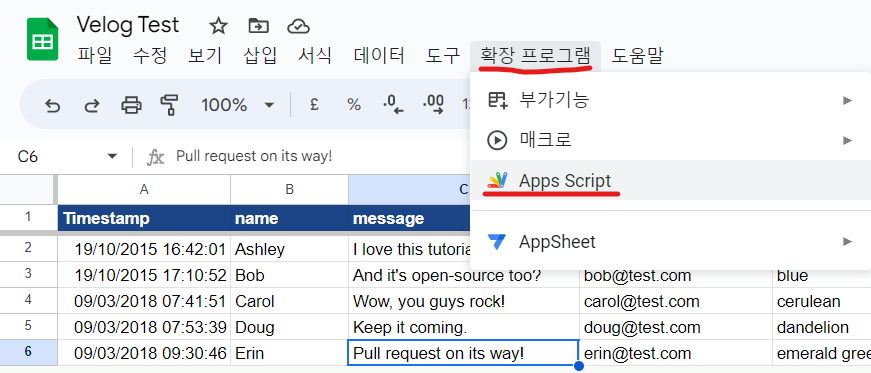Click the Undo arrow in toolbar

(52, 105)
